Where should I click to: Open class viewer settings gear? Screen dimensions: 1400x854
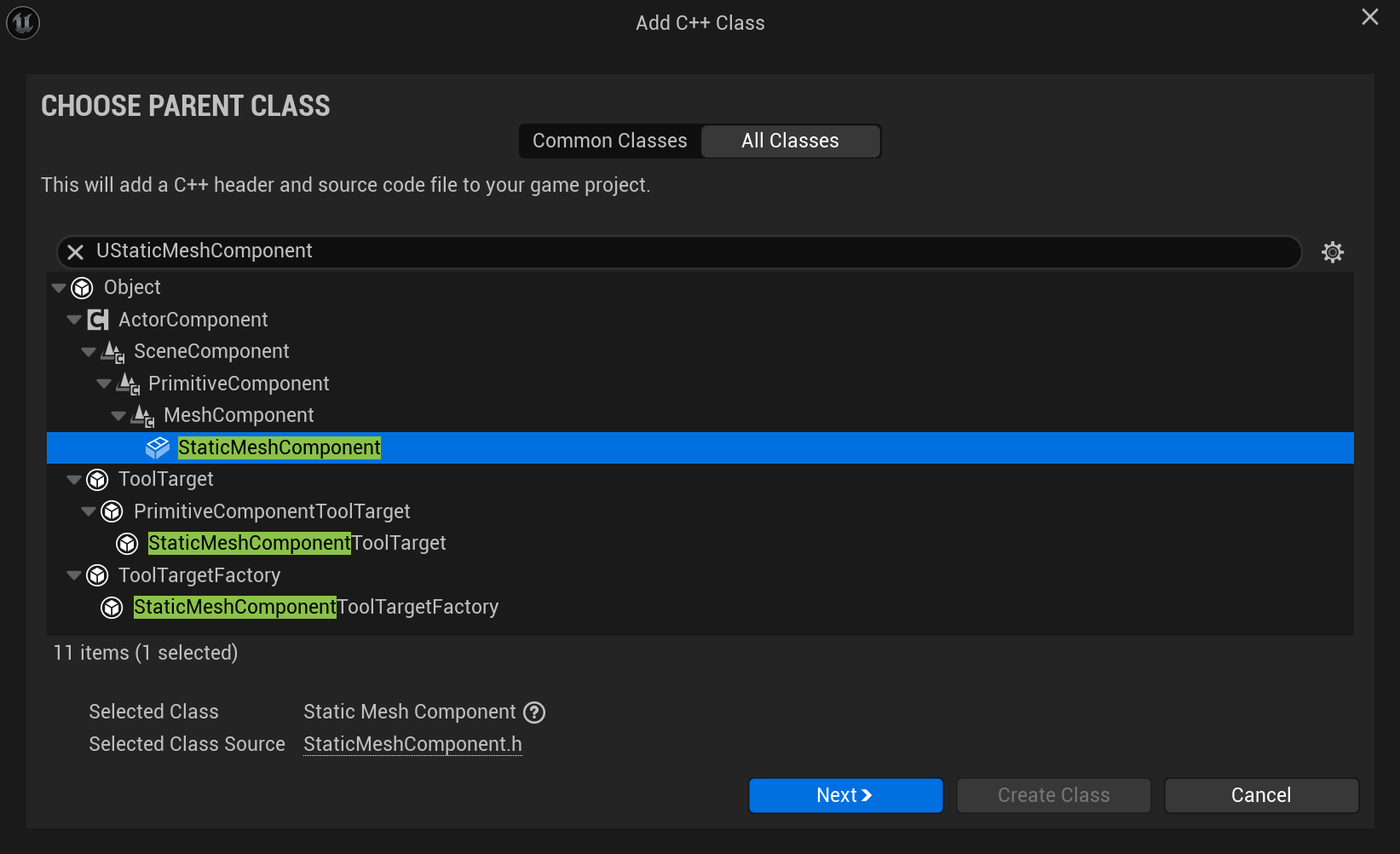[1332, 252]
